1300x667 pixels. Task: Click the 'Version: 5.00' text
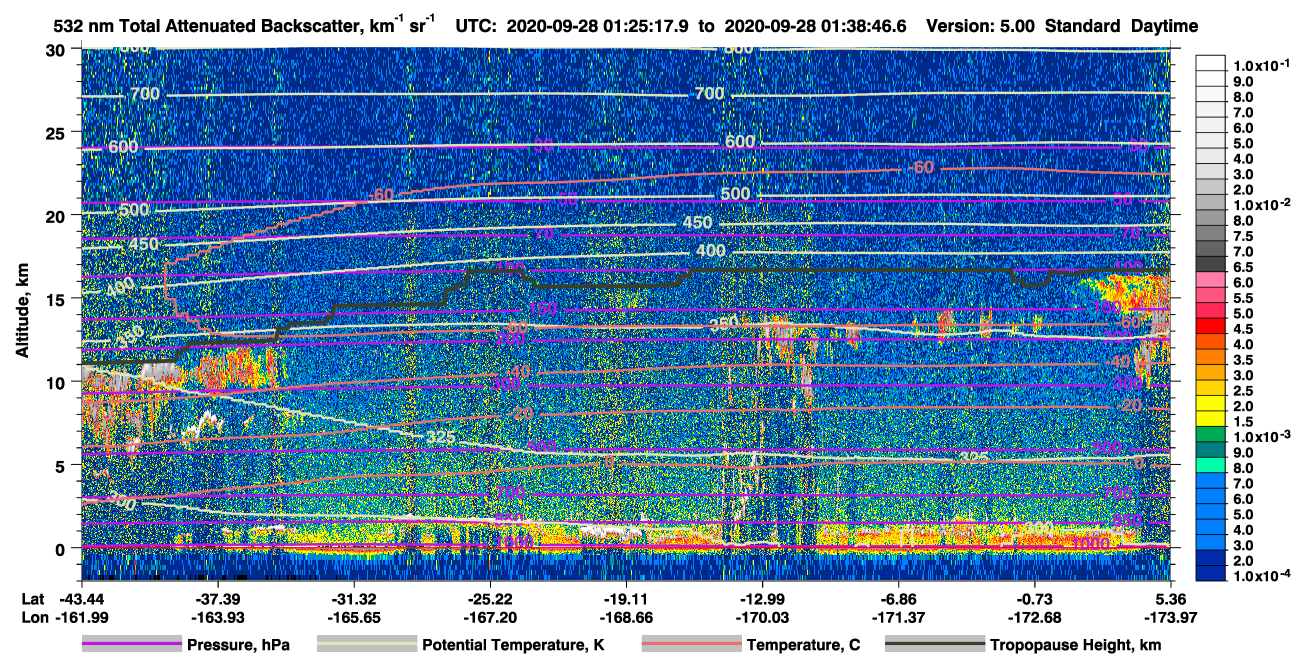click(982, 26)
